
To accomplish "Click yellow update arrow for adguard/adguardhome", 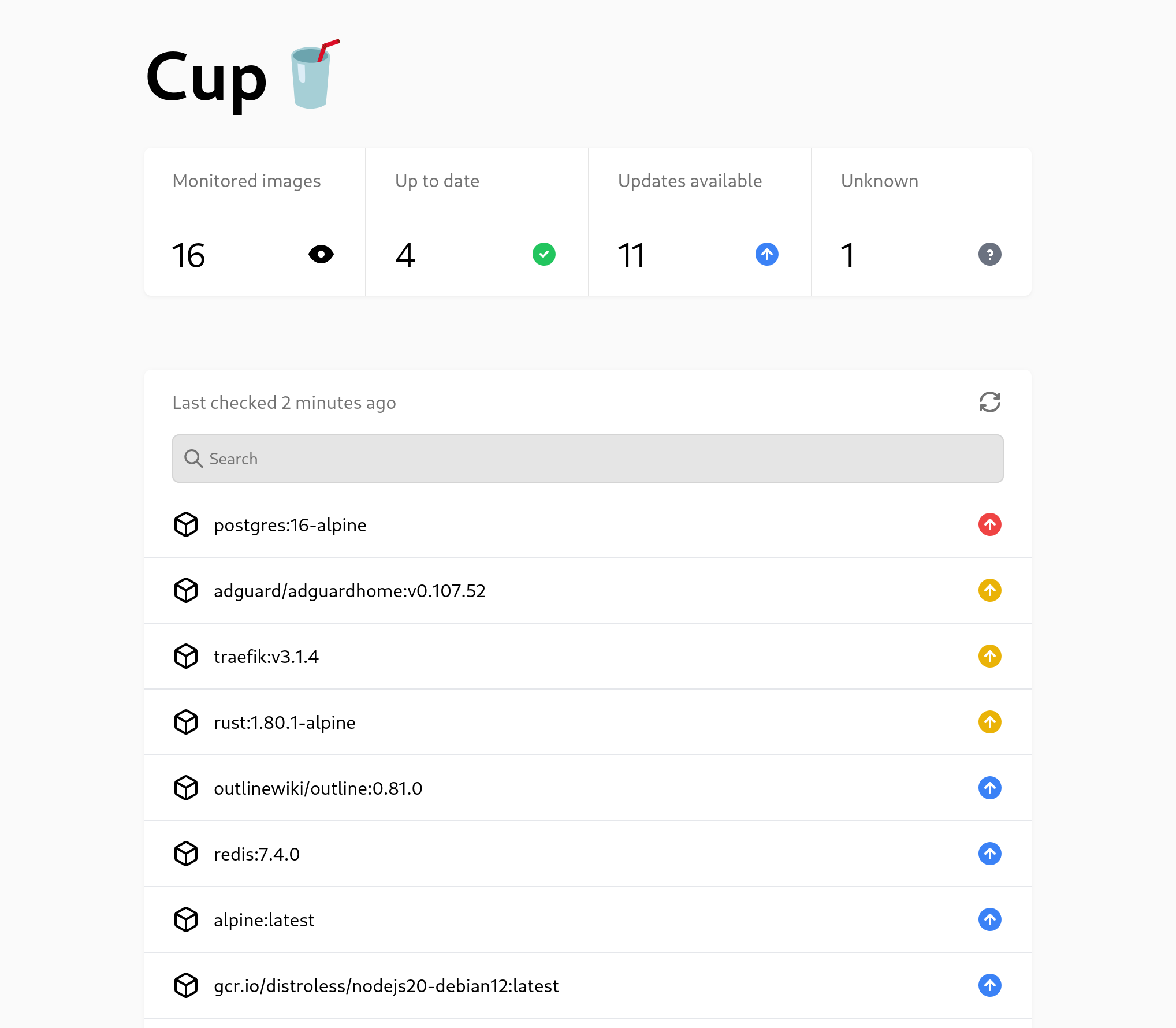I will [989, 590].
